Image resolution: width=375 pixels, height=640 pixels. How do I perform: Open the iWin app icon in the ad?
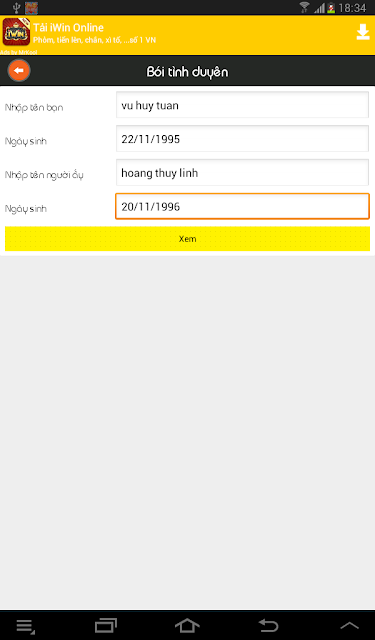pos(16,32)
